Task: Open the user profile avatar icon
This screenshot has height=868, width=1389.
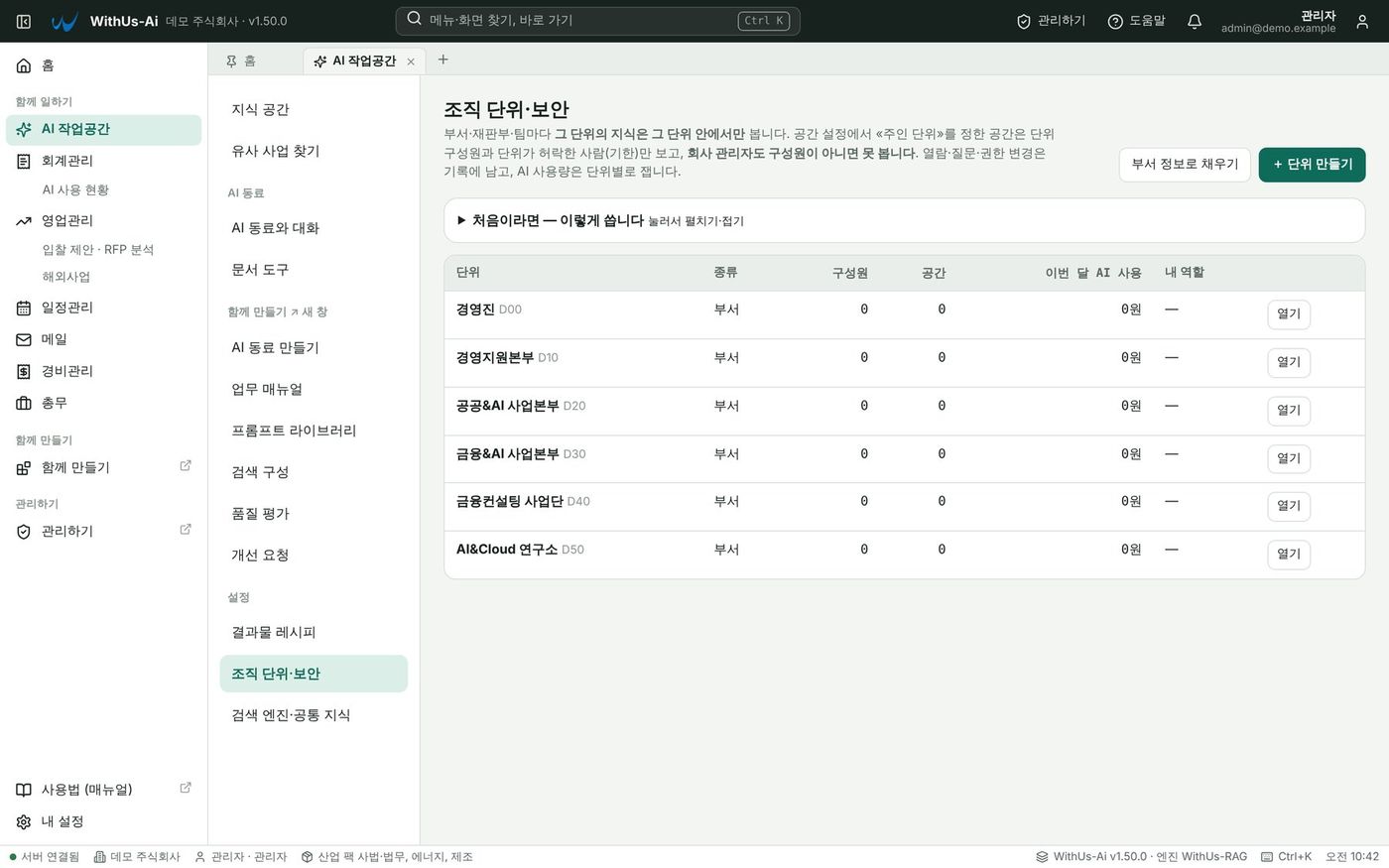Action: point(1362,21)
